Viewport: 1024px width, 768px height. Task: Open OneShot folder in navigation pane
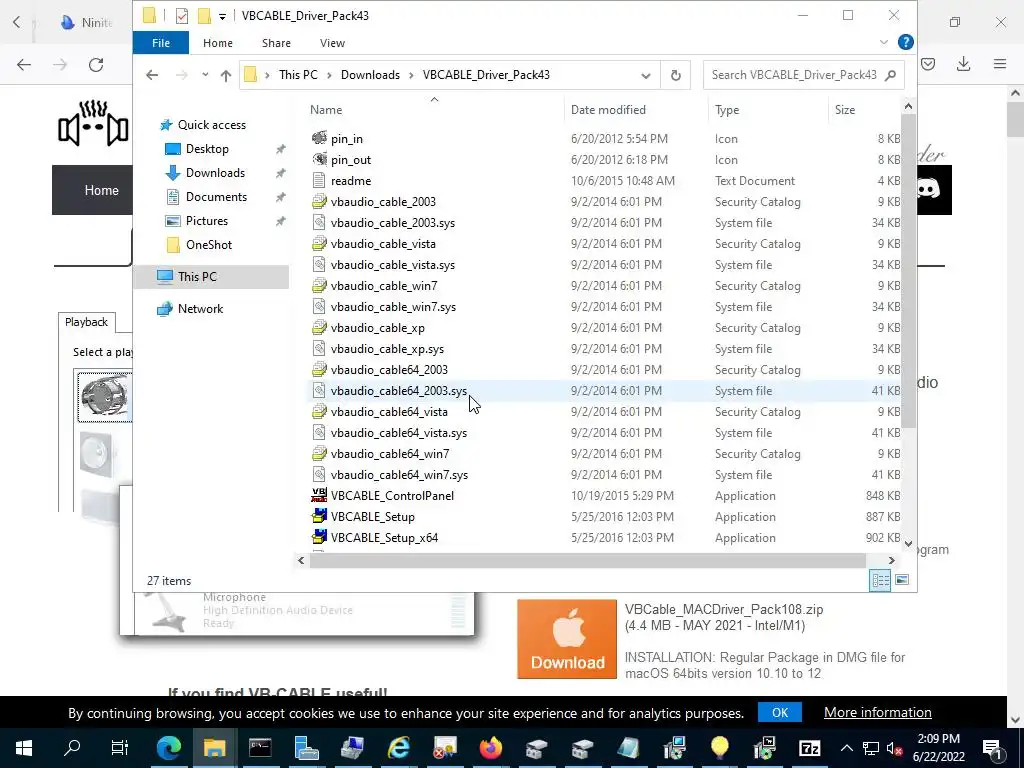[208, 245]
